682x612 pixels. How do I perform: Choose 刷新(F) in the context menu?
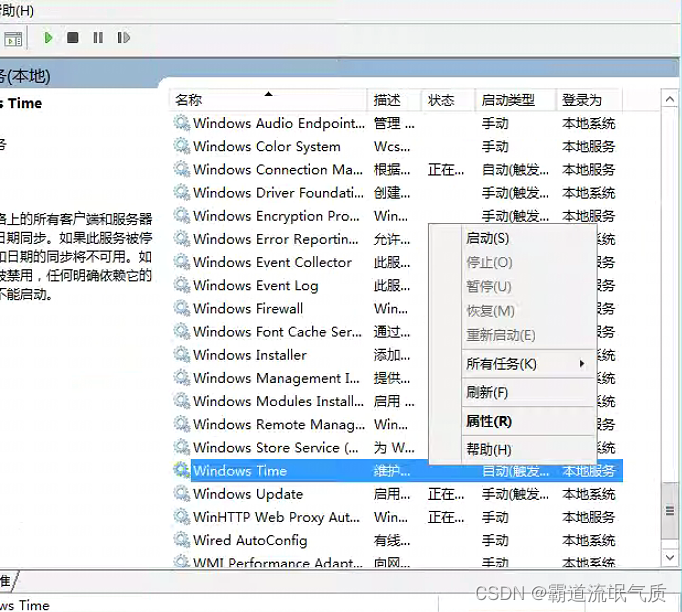point(528,392)
